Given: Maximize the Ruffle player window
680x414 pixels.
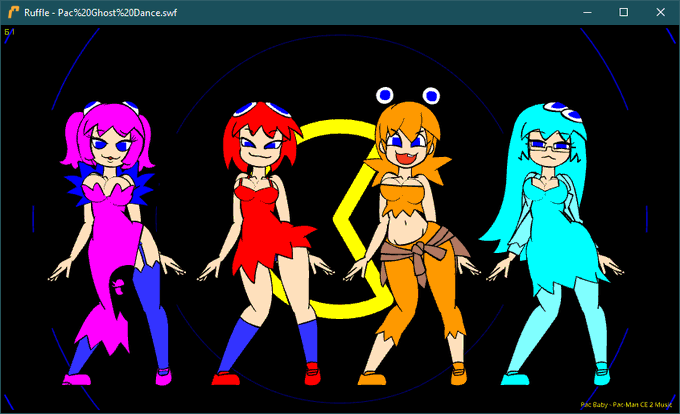Looking at the screenshot, I should point(624,12).
